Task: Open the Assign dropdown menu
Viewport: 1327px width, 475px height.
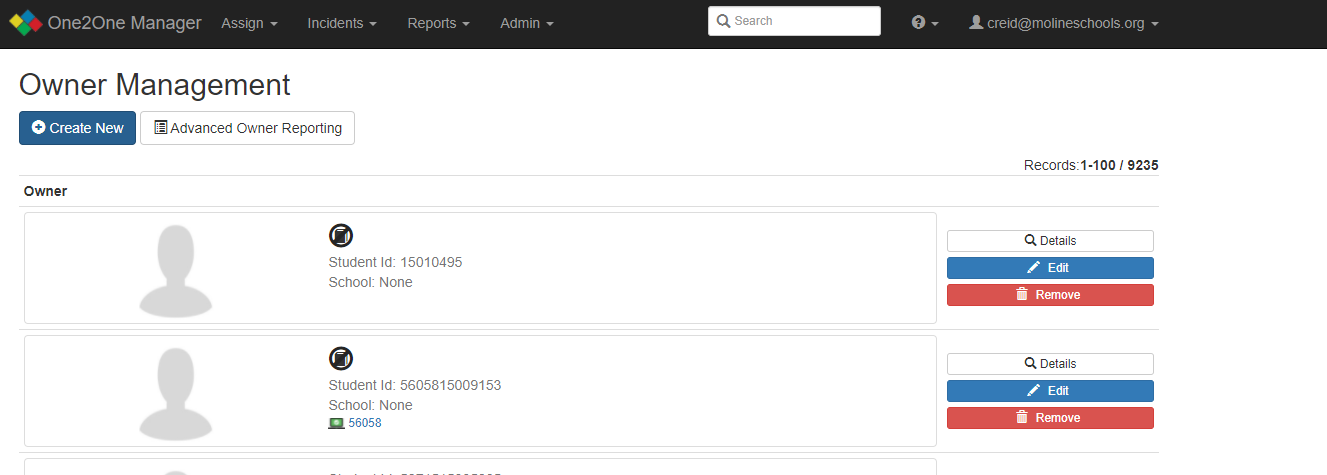Action: (249, 23)
